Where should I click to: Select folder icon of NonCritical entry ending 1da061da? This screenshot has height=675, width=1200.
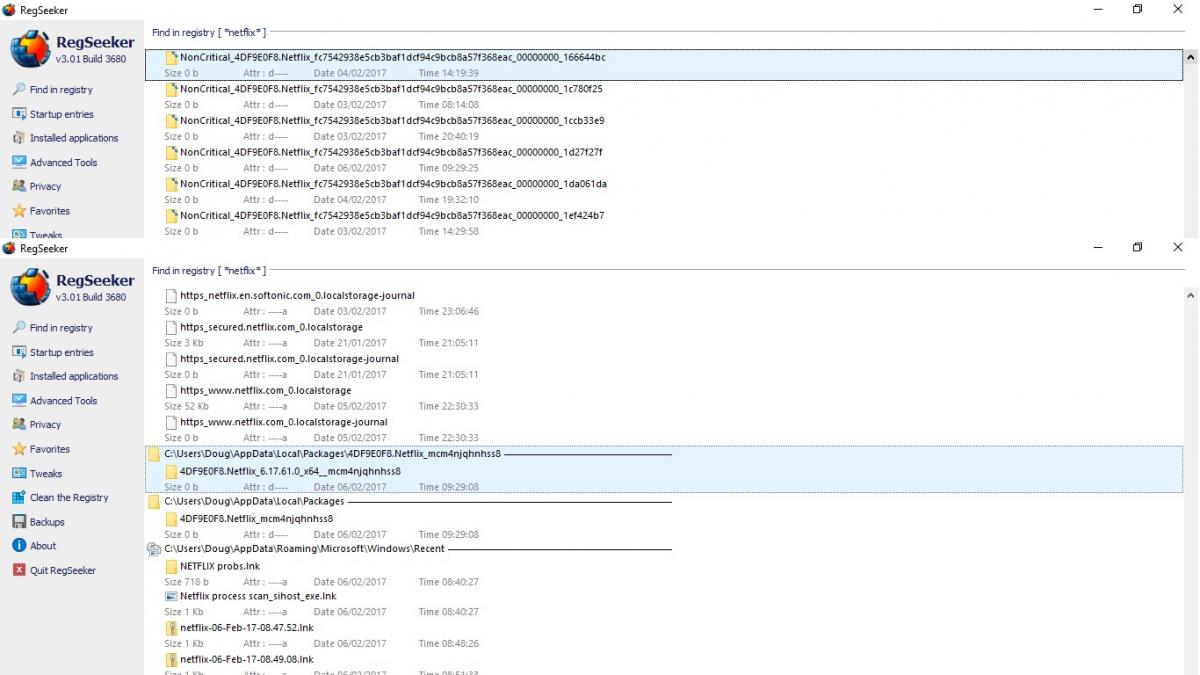click(172, 184)
